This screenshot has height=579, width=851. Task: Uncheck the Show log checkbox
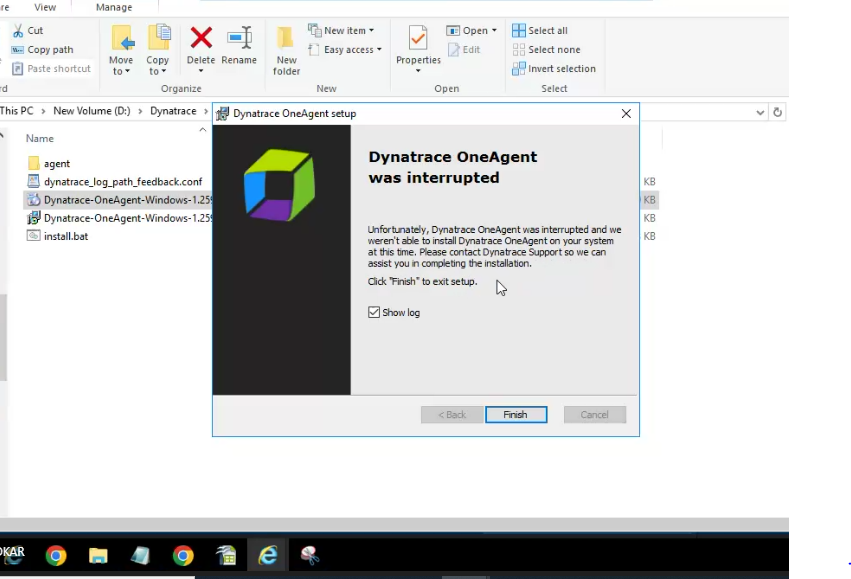click(x=374, y=313)
